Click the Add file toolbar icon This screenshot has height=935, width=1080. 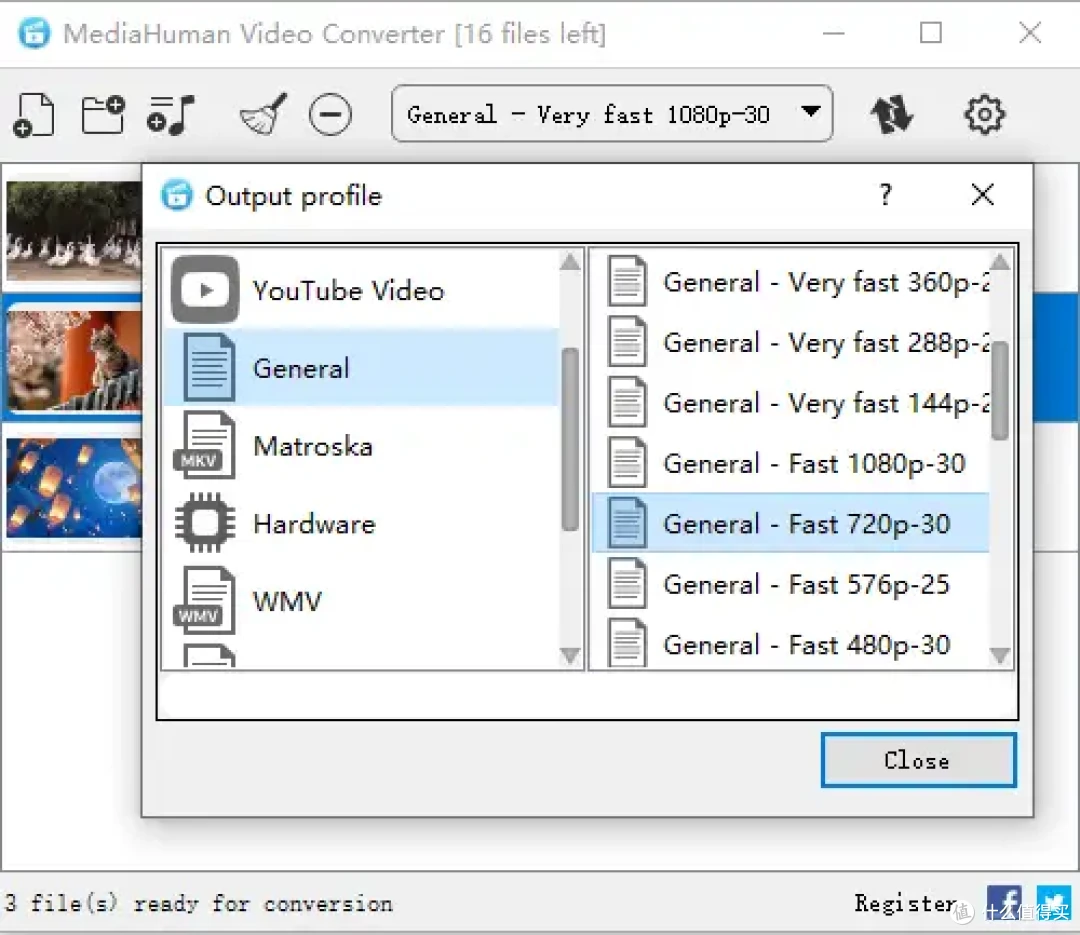tap(34, 114)
